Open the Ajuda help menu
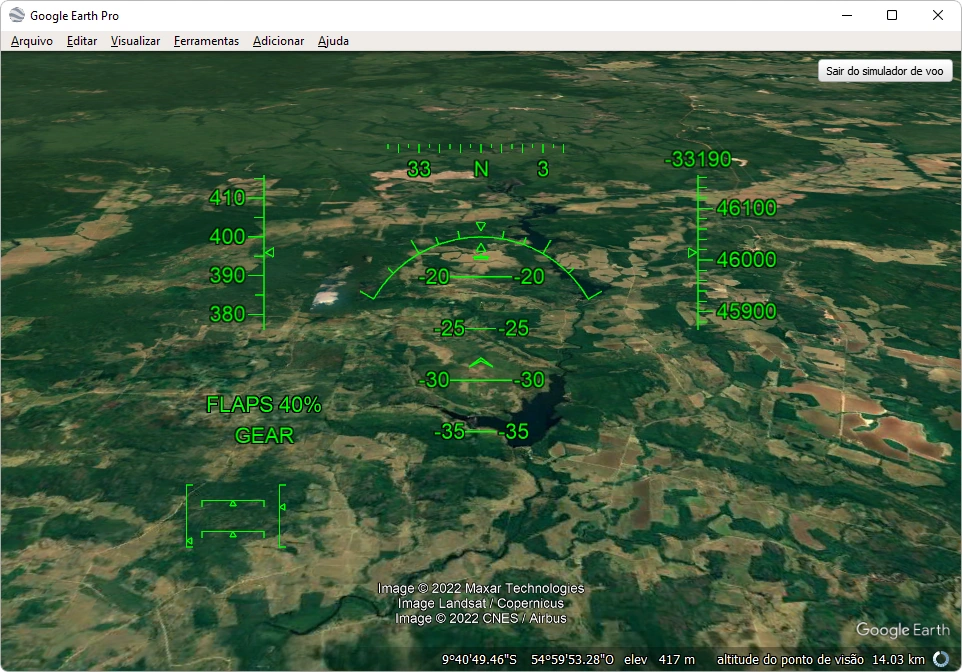The width and height of the screenshot is (962, 672). pyautogui.click(x=333, y=41)
